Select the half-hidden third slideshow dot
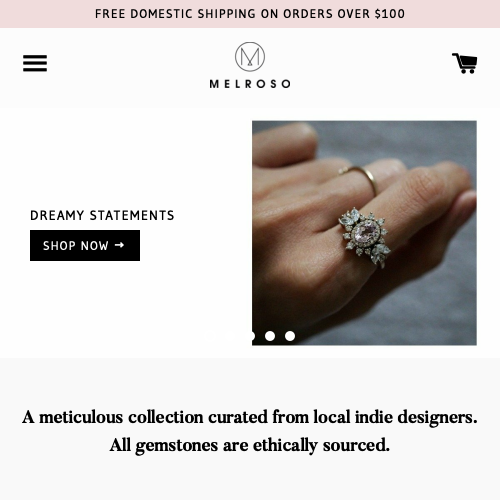Viewport: 500px width, 500px height. point(253,336)
